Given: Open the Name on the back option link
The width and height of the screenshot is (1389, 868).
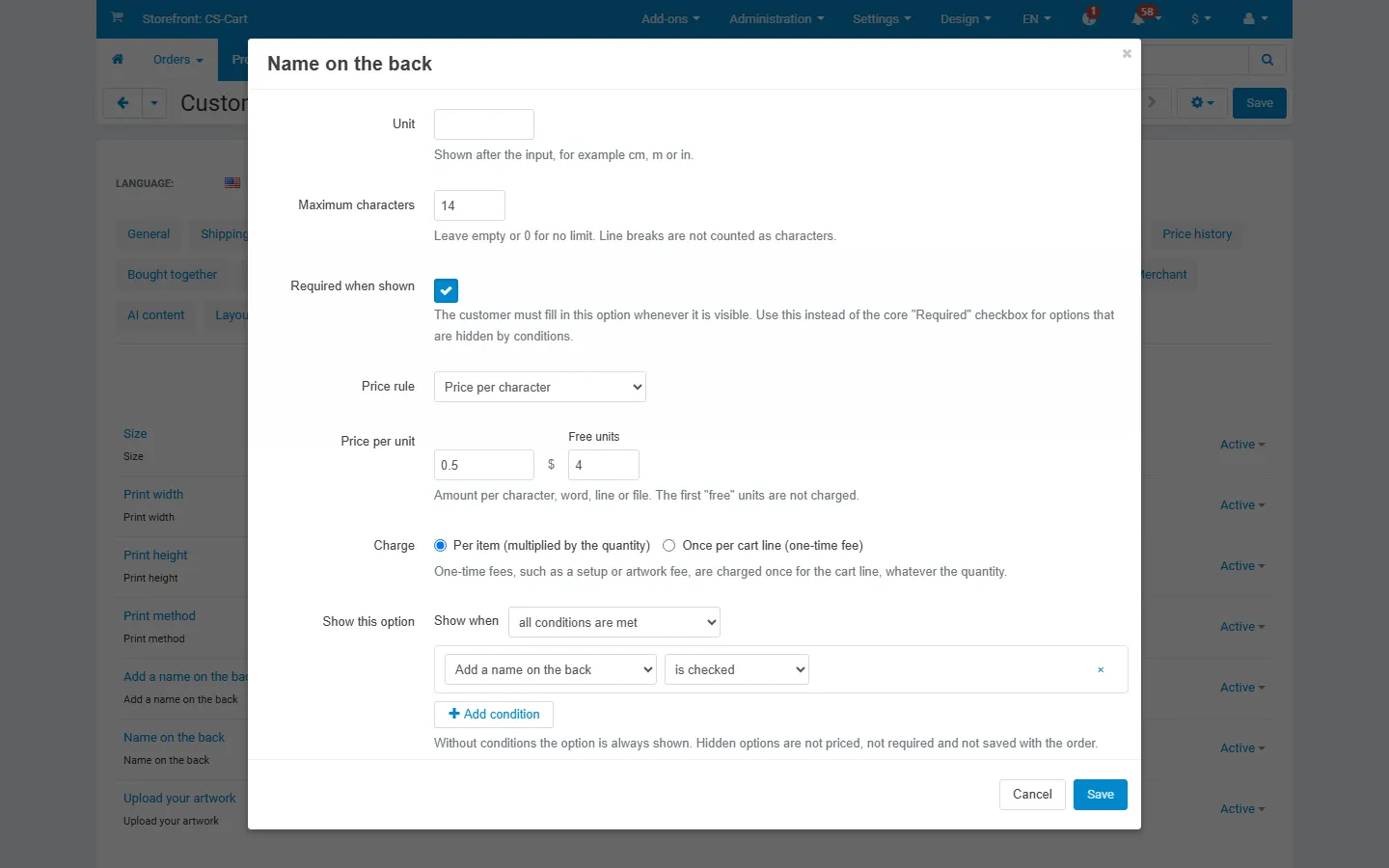Looking at the screenshot, I should tap(174, 738).
